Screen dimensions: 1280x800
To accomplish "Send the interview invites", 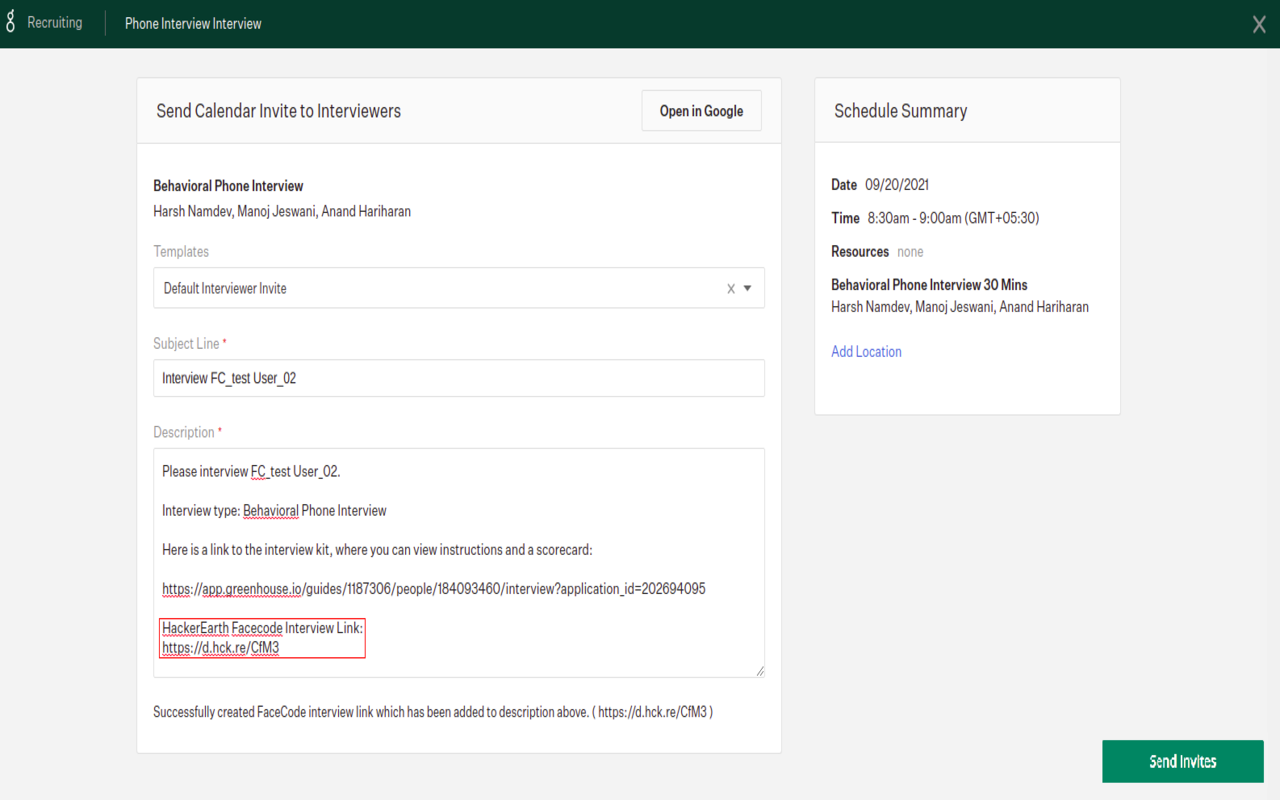I will point(1183,761).
